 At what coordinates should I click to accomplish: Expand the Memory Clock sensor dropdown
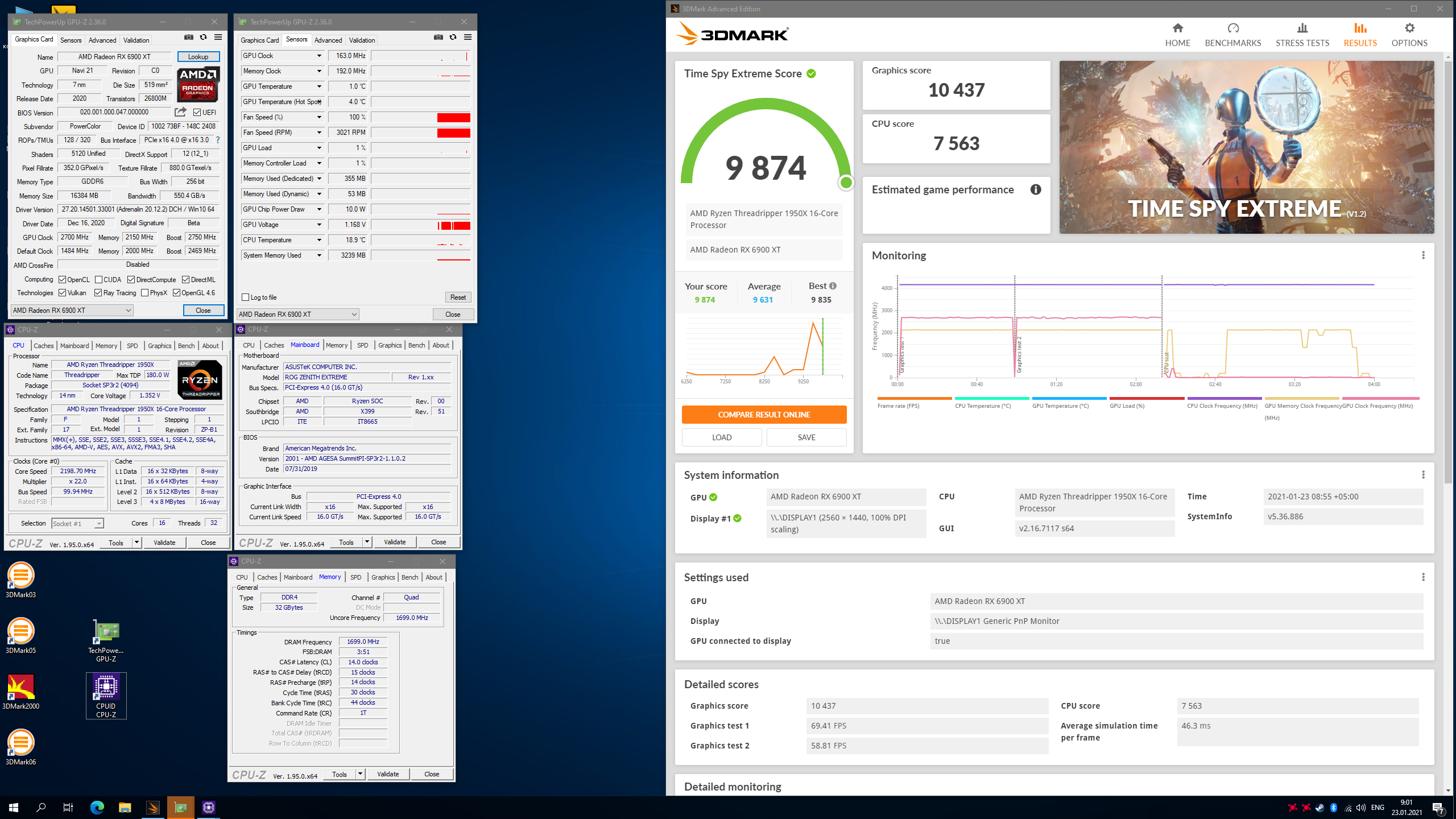[319, 71]
